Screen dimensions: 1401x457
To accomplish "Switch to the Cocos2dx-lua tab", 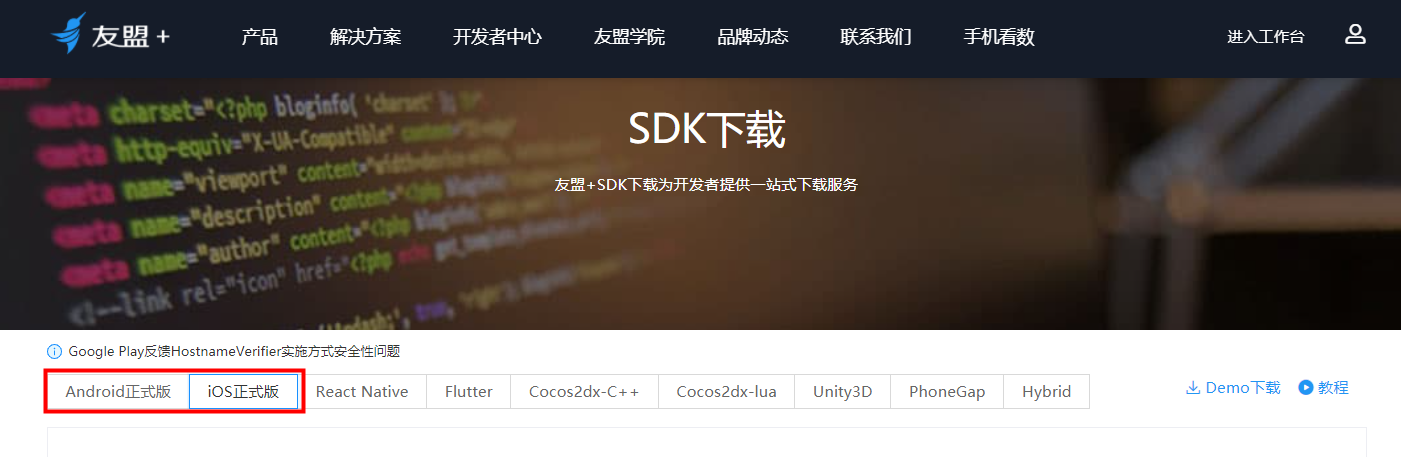I will coord(727,391).
